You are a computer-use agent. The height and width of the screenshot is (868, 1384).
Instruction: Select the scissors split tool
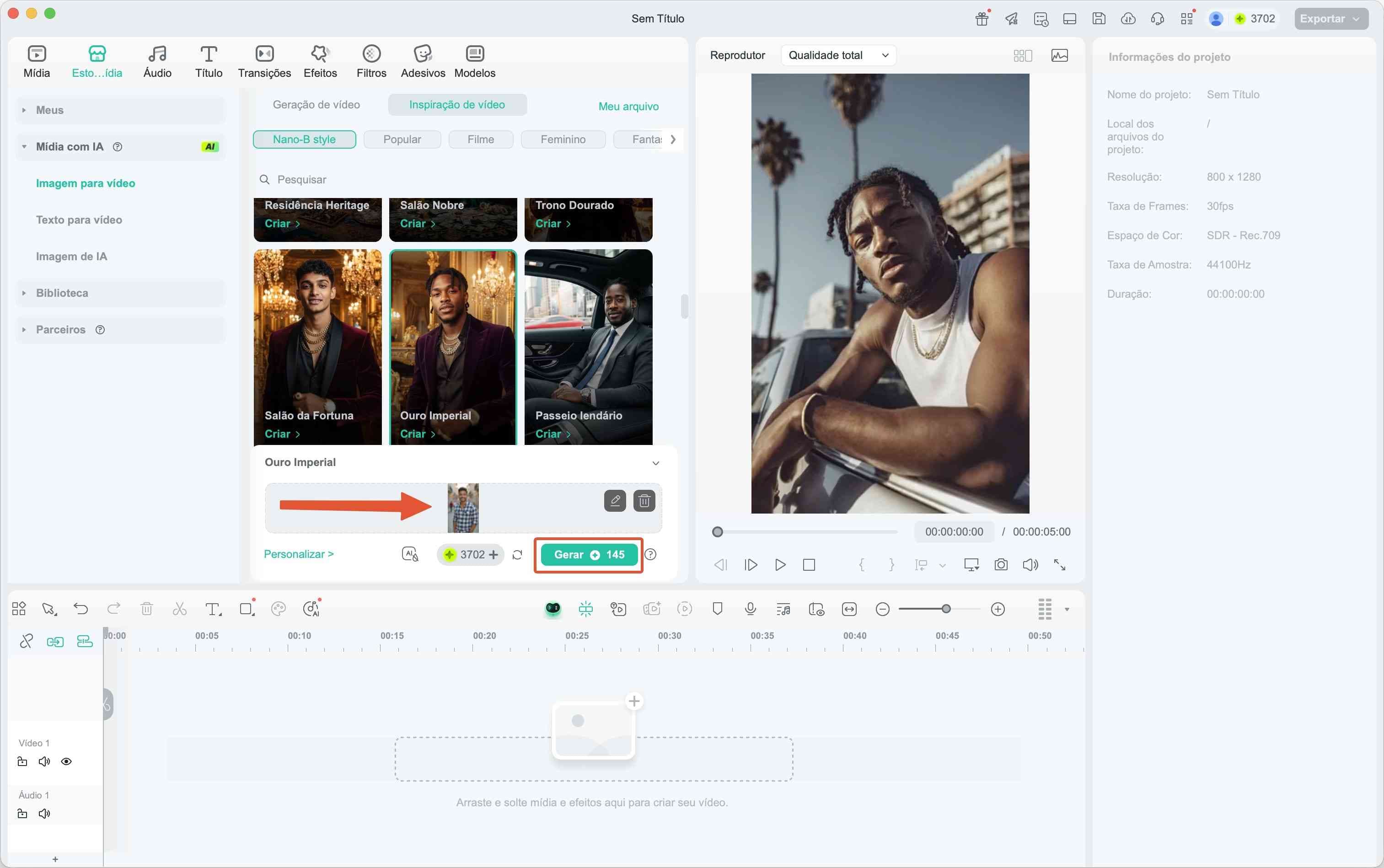coord(180,609)
